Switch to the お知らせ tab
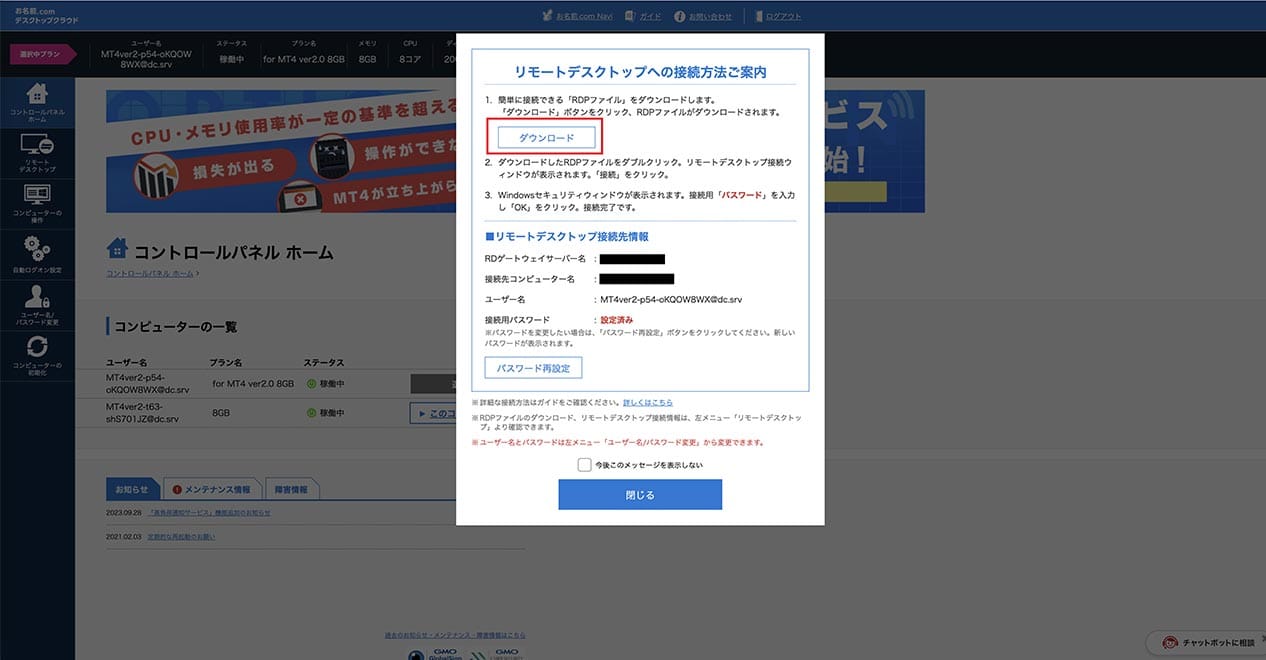 pos(132,489)
